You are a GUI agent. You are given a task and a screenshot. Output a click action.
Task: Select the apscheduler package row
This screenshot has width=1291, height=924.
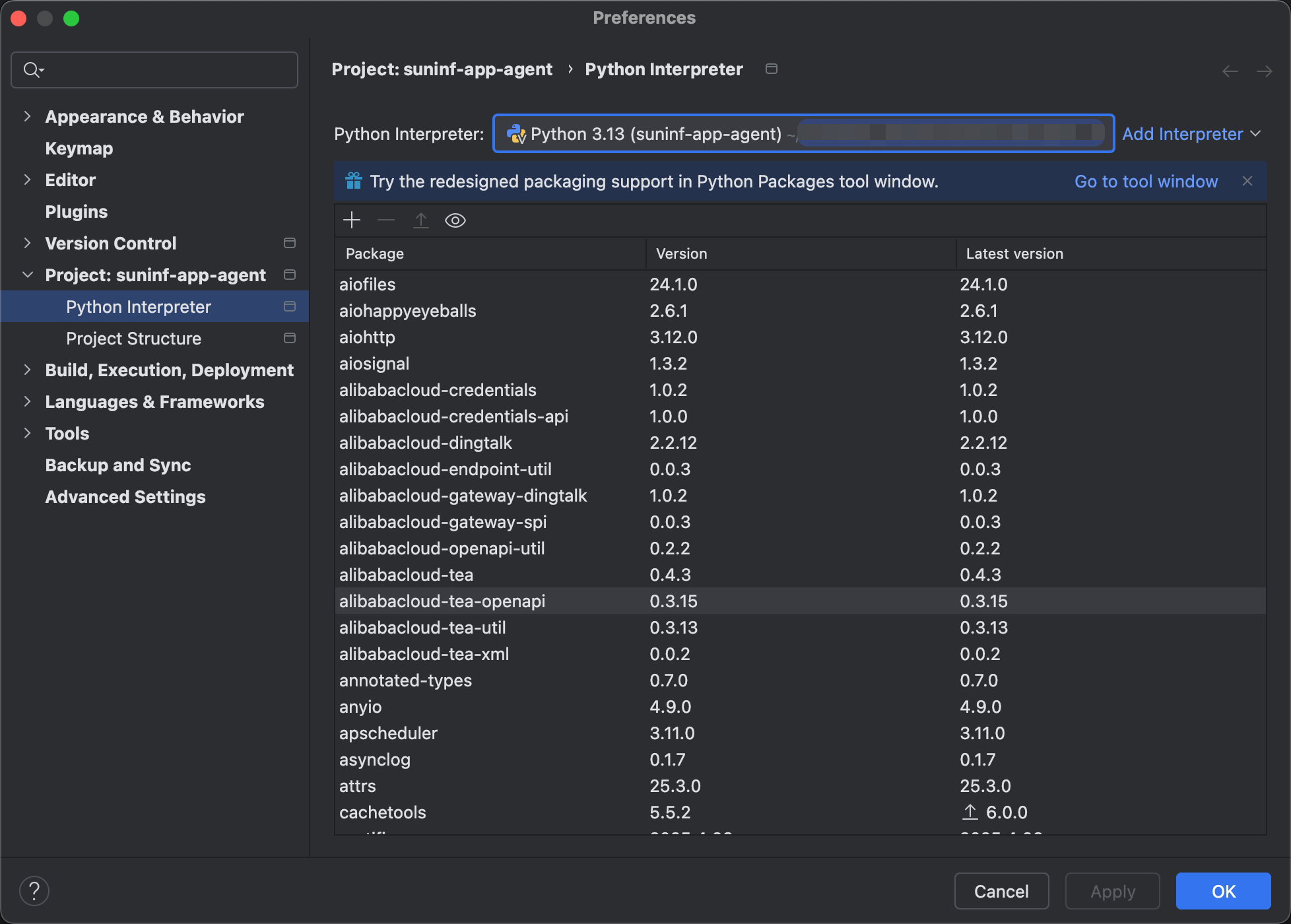(801, 733)
